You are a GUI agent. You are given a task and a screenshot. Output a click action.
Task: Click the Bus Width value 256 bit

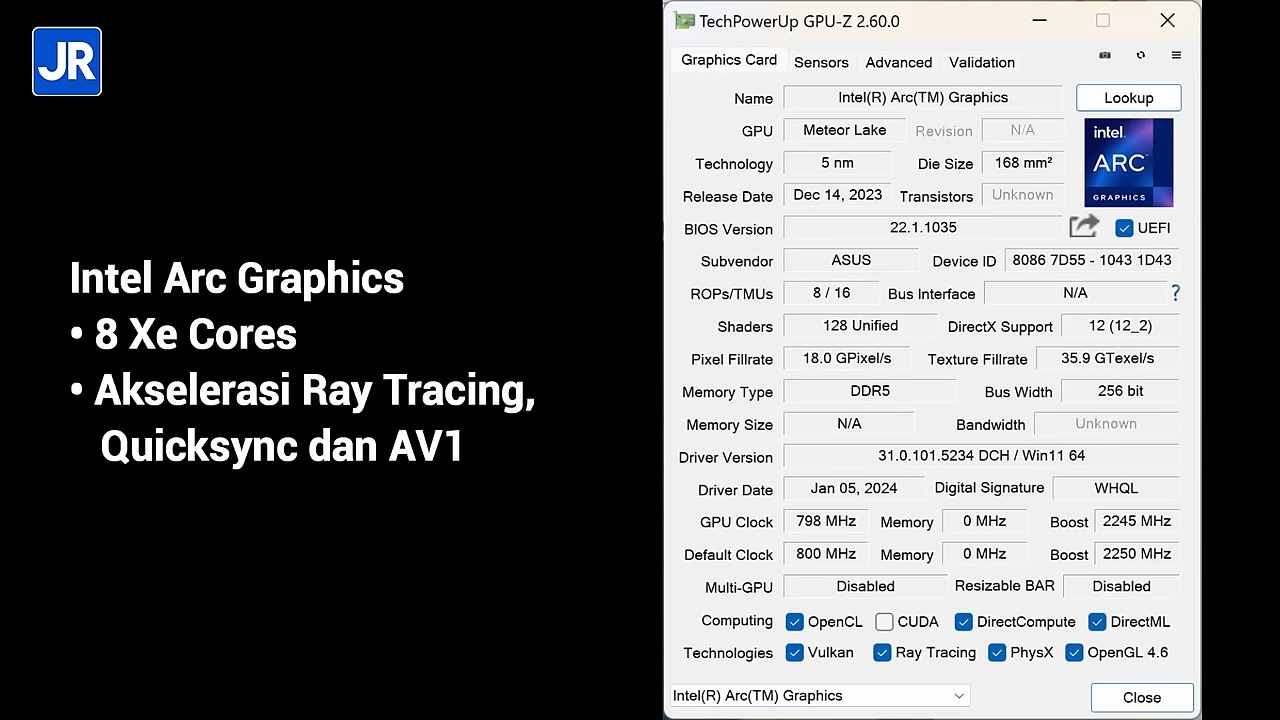pos(1120,391)
